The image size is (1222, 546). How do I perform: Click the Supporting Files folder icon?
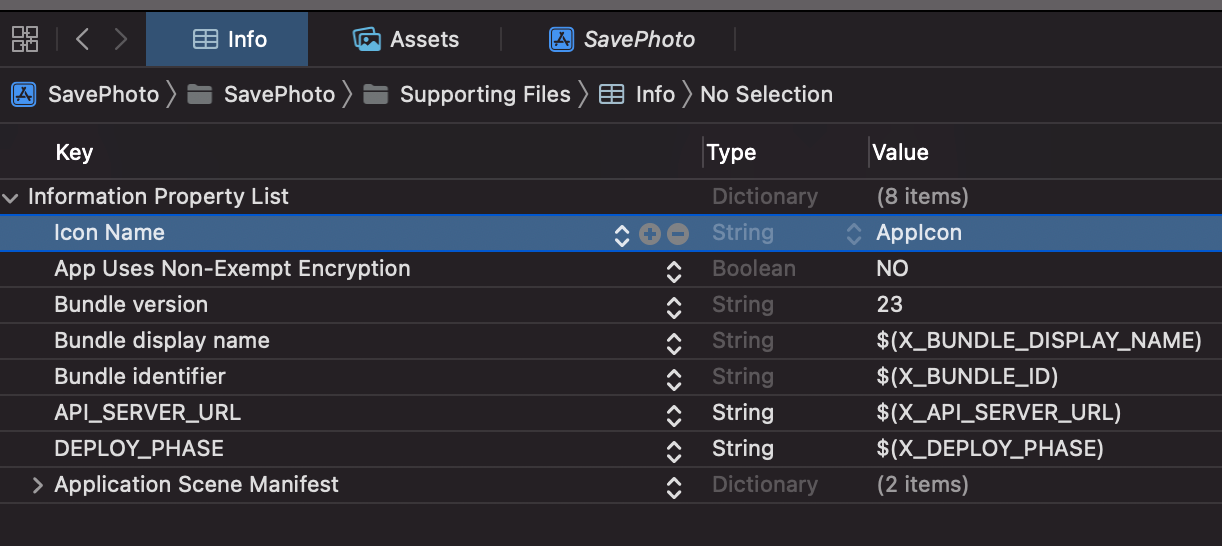pyautogui.click(x=376, y=95)
